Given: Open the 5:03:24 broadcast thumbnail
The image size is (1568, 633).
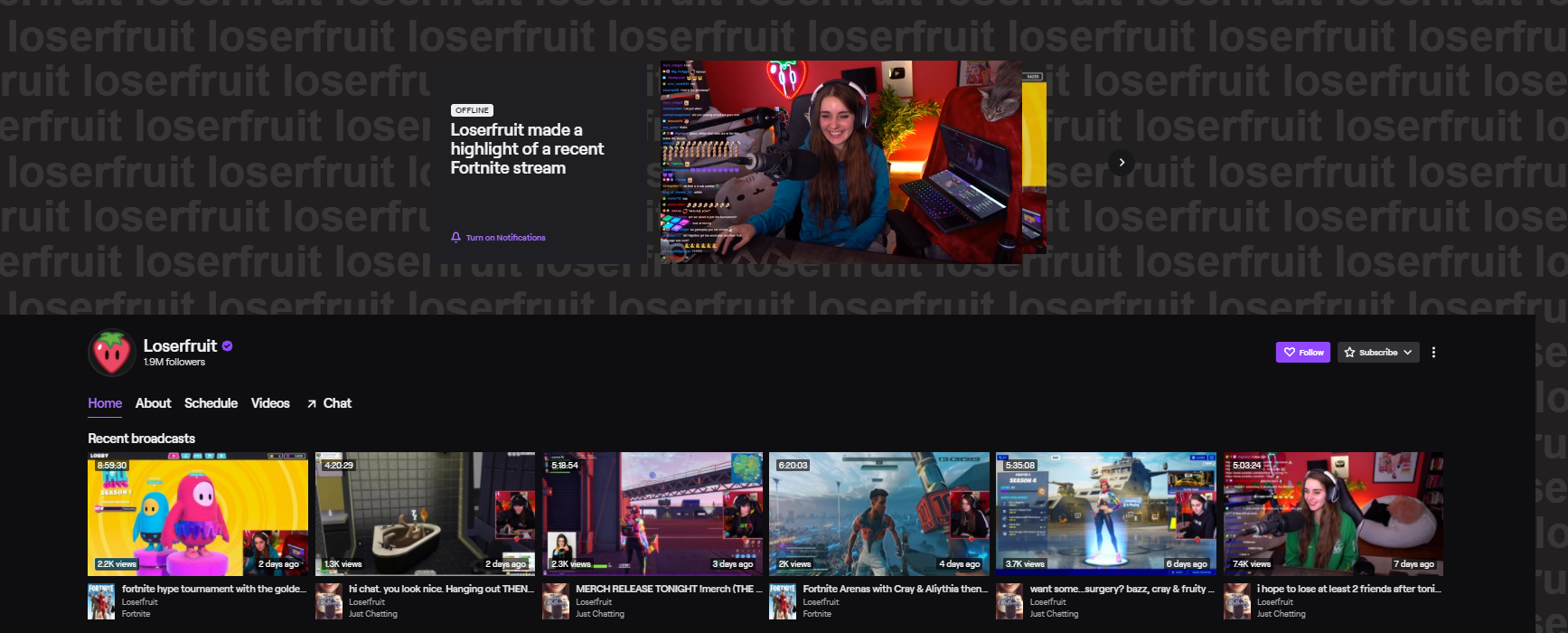Looking at the screenshot, I should coord(1333,514).
